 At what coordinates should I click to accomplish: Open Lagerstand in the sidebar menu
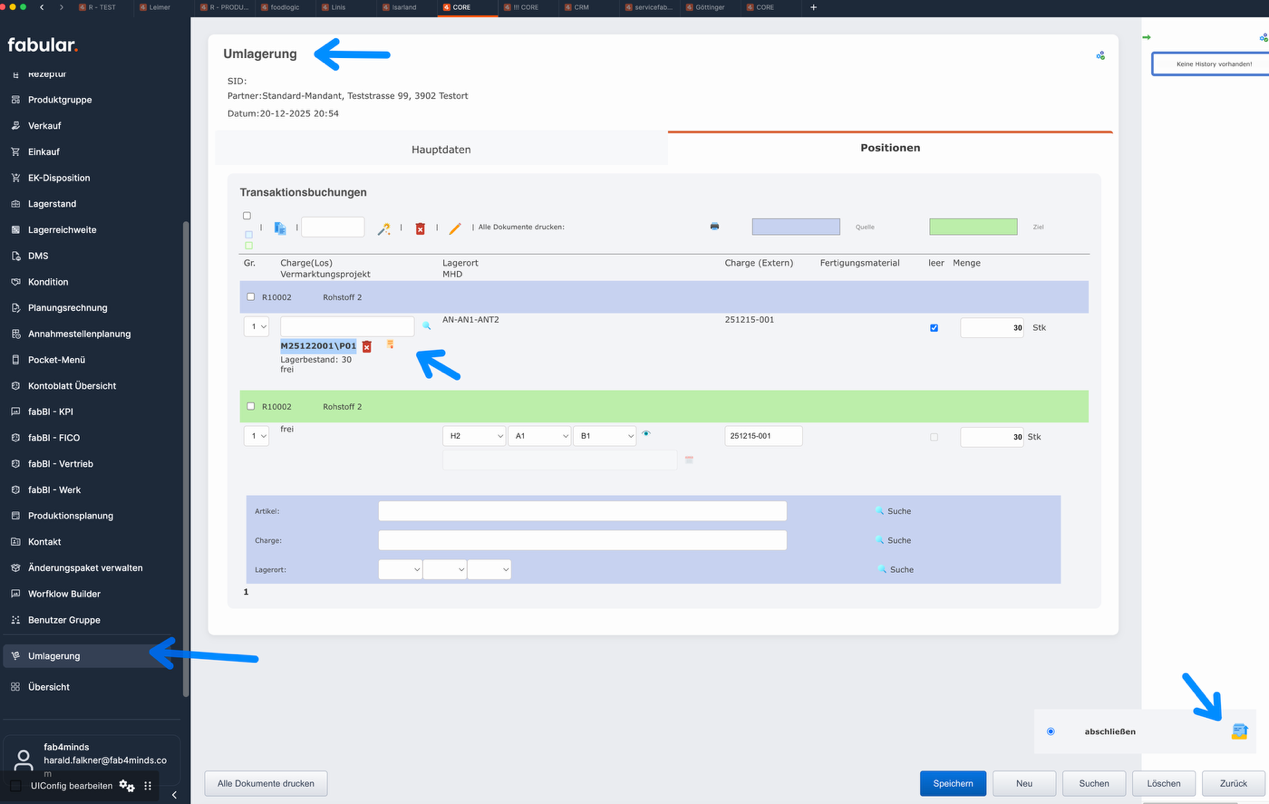tap(52, 204)
